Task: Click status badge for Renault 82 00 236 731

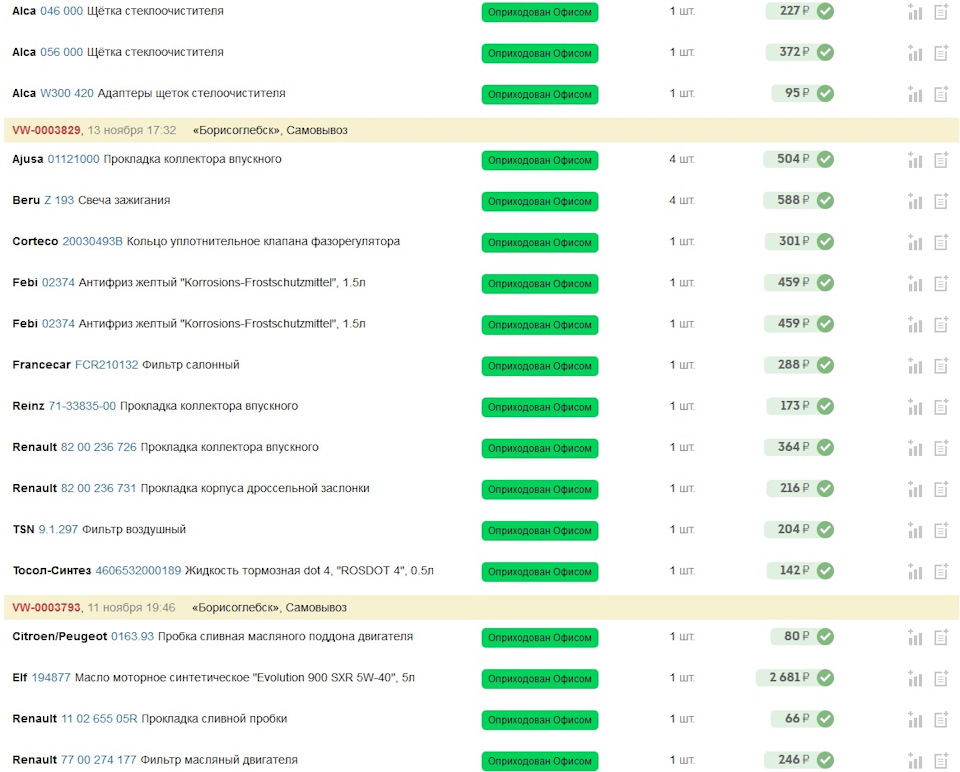Action: [539, 489]
